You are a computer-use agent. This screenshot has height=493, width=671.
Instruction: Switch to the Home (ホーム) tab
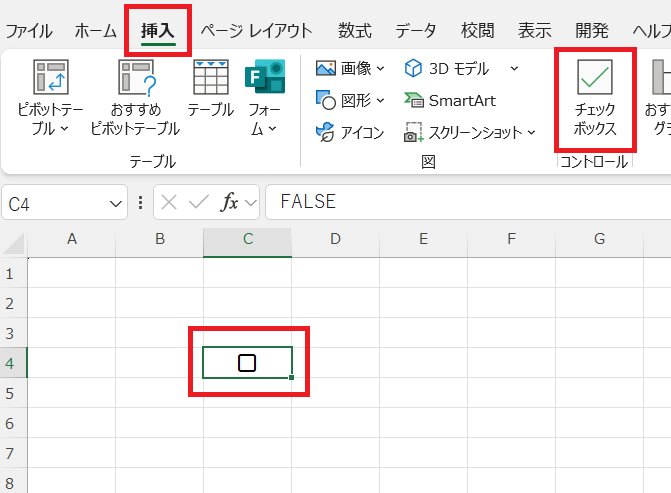click(96, 31)
